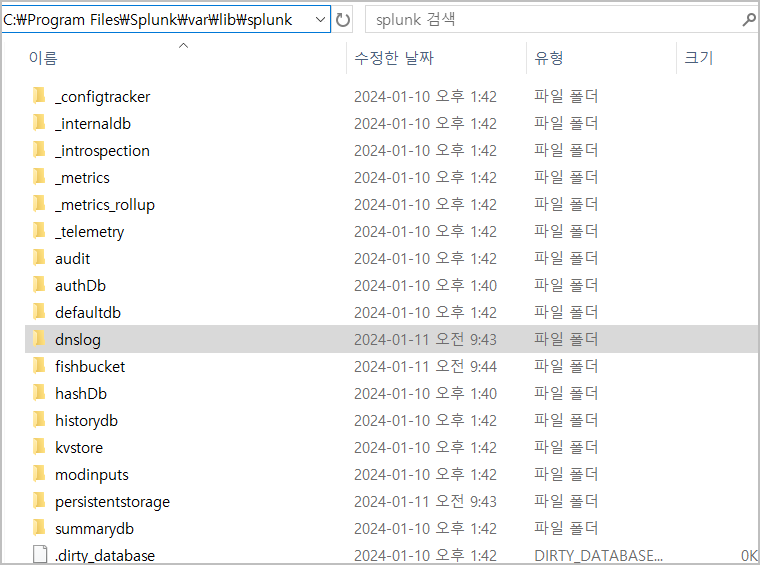Click the historydb folder icon
The width and height of the screenshot is (760, 565).
(39, 420)
